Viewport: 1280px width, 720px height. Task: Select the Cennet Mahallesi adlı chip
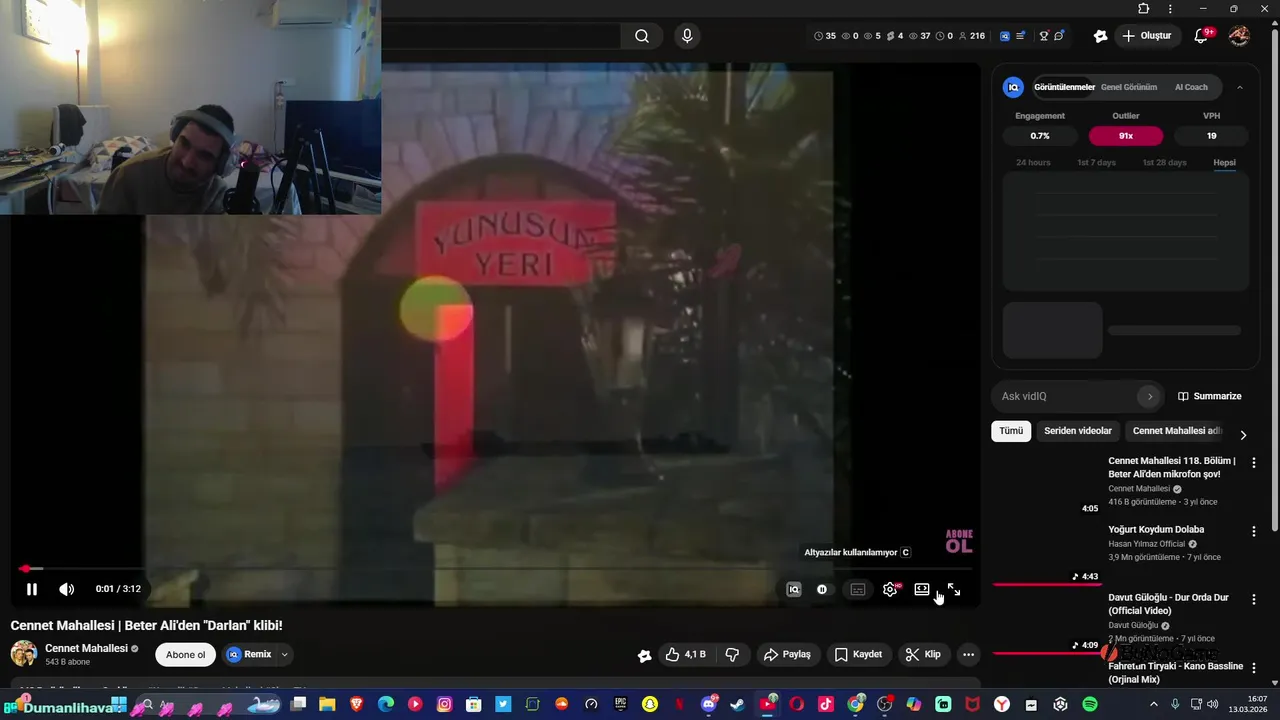point(1176,431)
